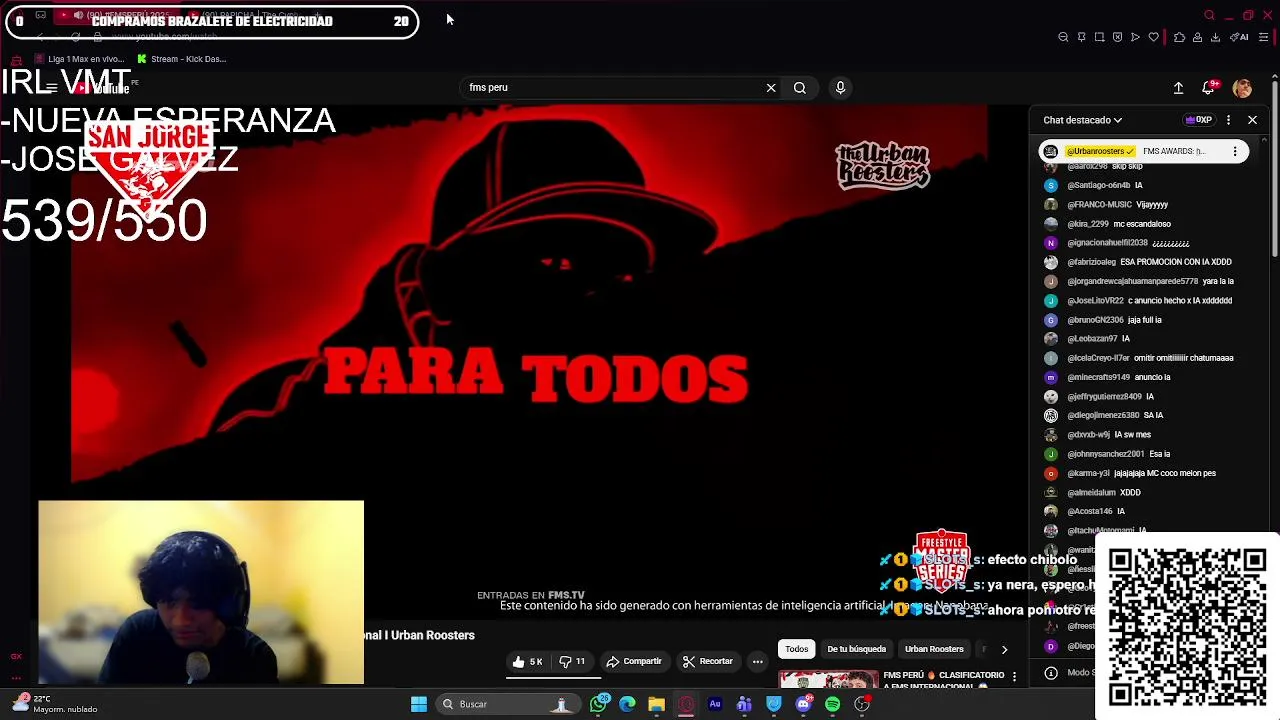The width and height of the screenshot is (1280, 720).
Task: Open the AI assistant toolbar button
Action: 1239,37
